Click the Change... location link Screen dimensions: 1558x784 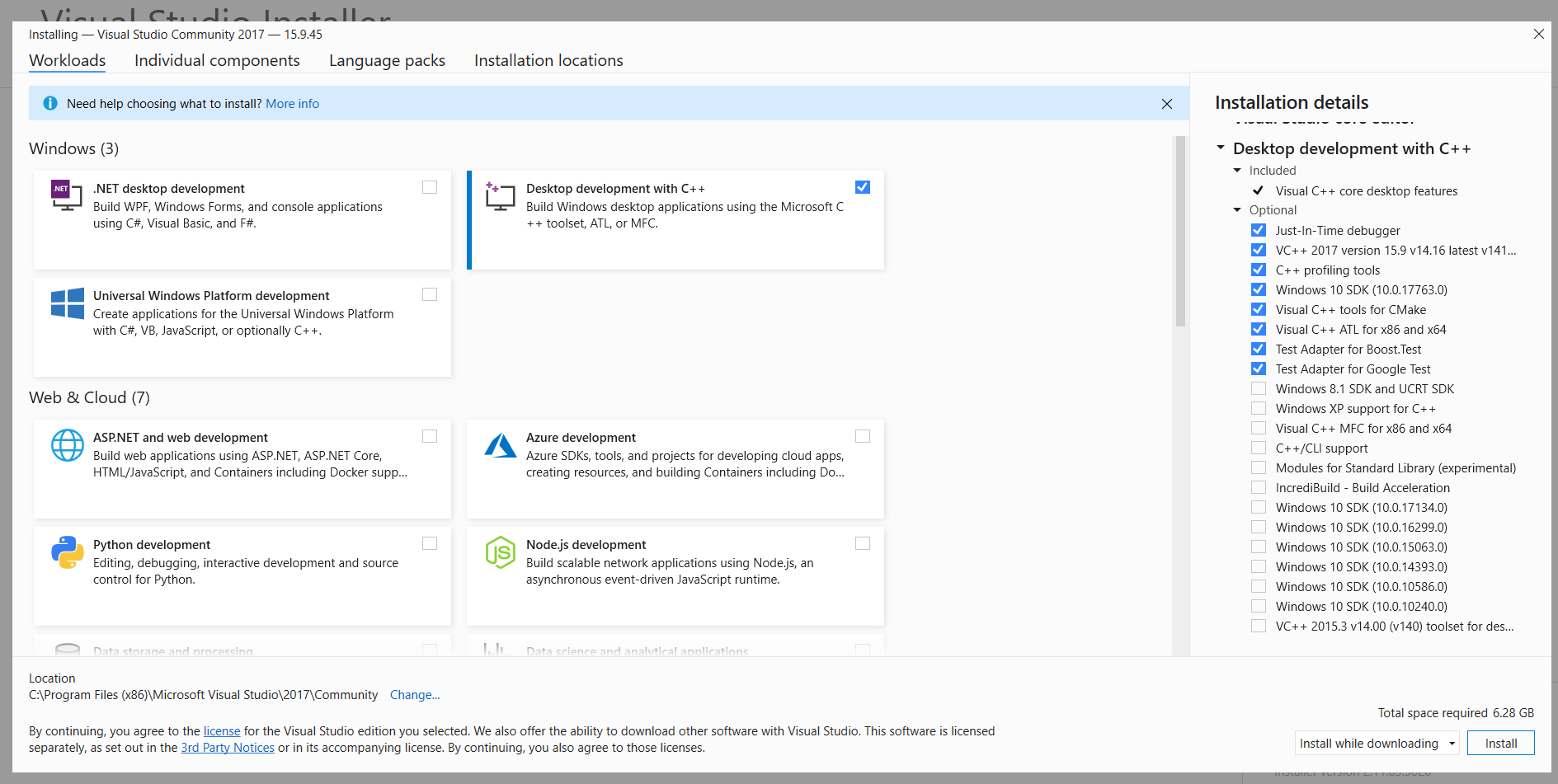(415, 695)
